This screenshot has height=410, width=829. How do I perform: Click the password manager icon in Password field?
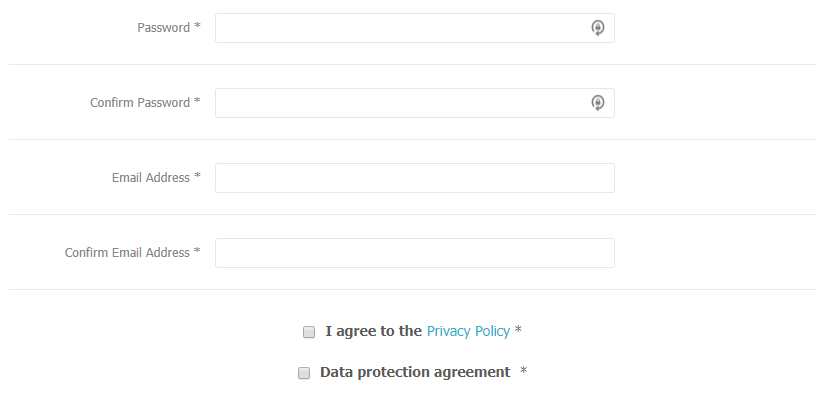click(x=597, y=28)
